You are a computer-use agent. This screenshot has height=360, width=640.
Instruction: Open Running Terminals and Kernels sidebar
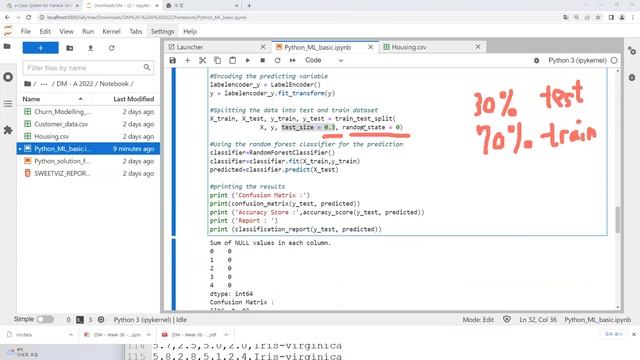point(8,77)
